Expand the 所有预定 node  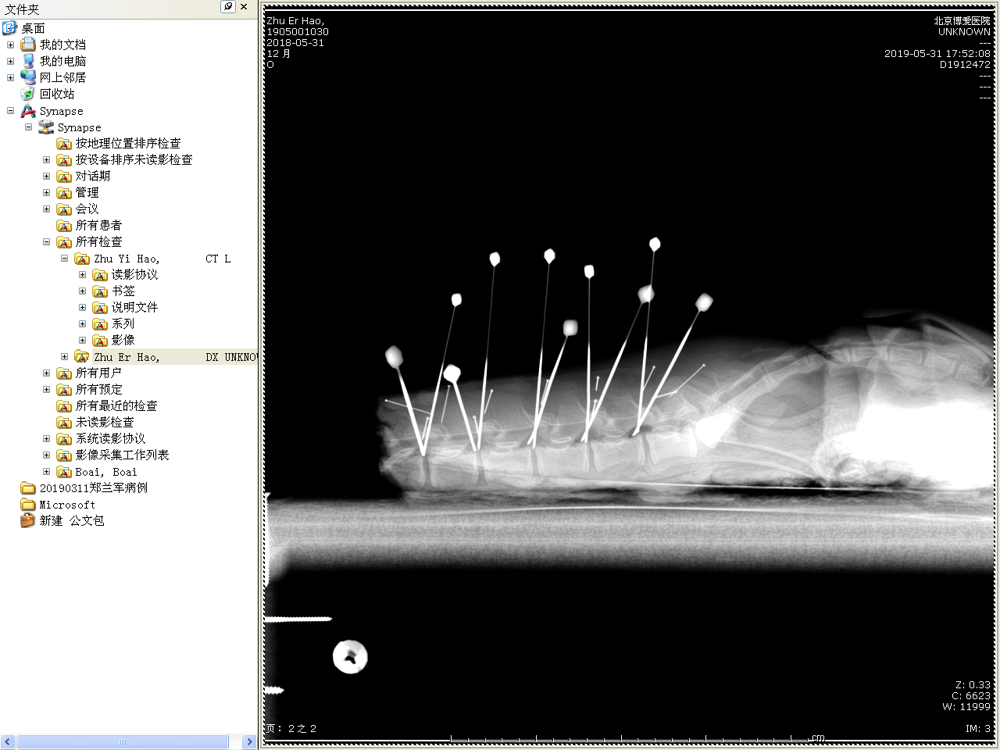pos(46,390)
